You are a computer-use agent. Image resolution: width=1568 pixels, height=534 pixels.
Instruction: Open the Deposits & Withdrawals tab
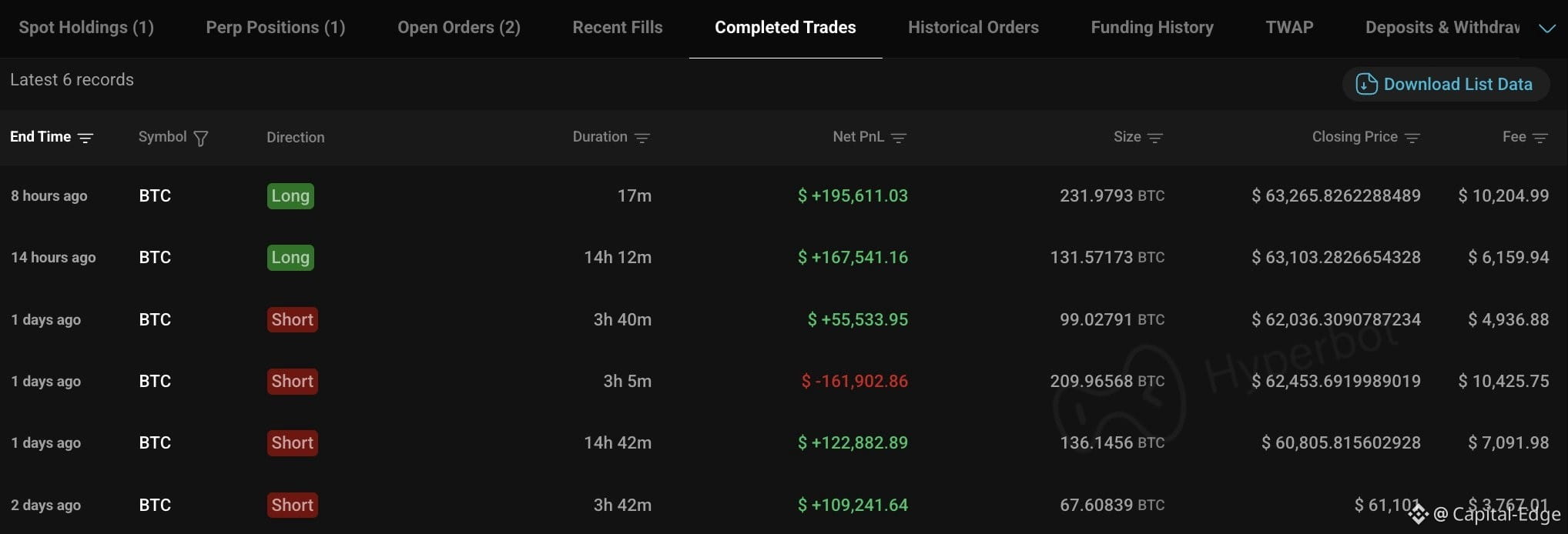tap(1442, 28)
